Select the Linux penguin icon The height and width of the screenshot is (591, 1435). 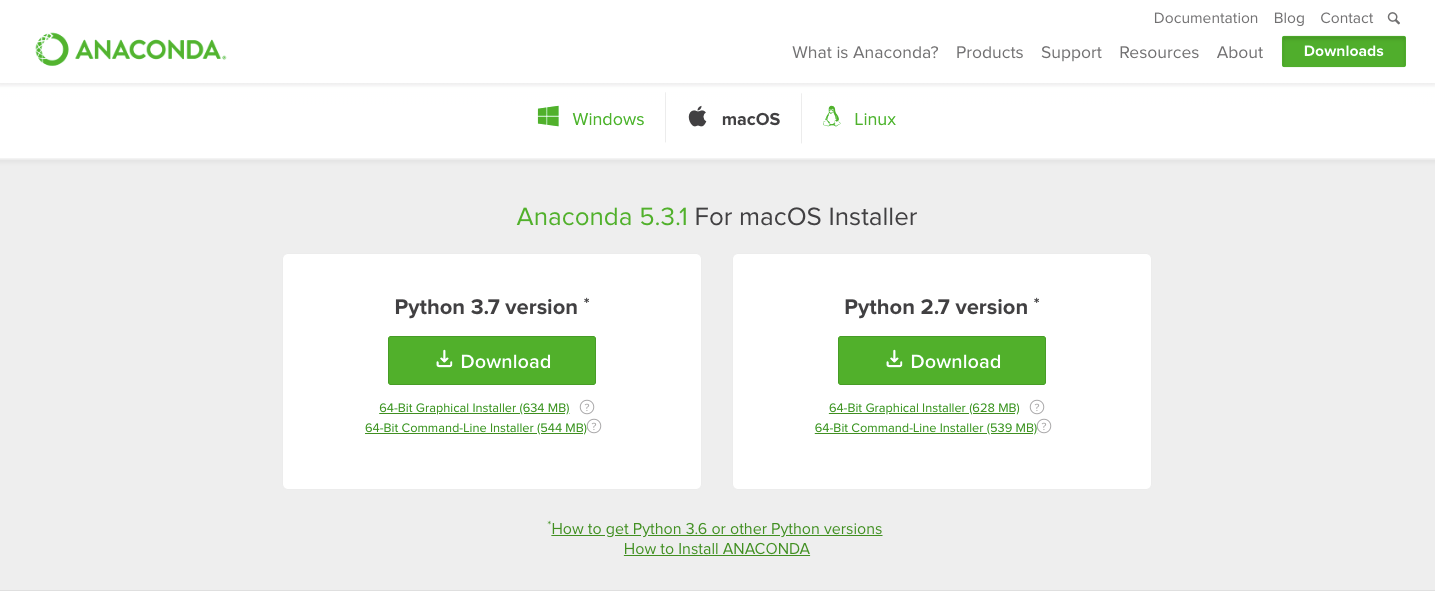[831, 117]
